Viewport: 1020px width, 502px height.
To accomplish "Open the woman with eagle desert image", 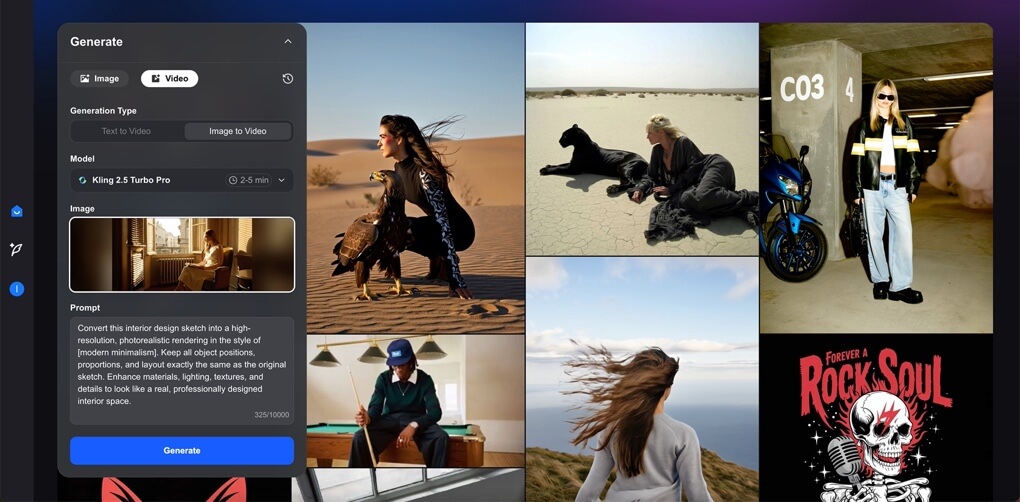I will pos(415,180).
